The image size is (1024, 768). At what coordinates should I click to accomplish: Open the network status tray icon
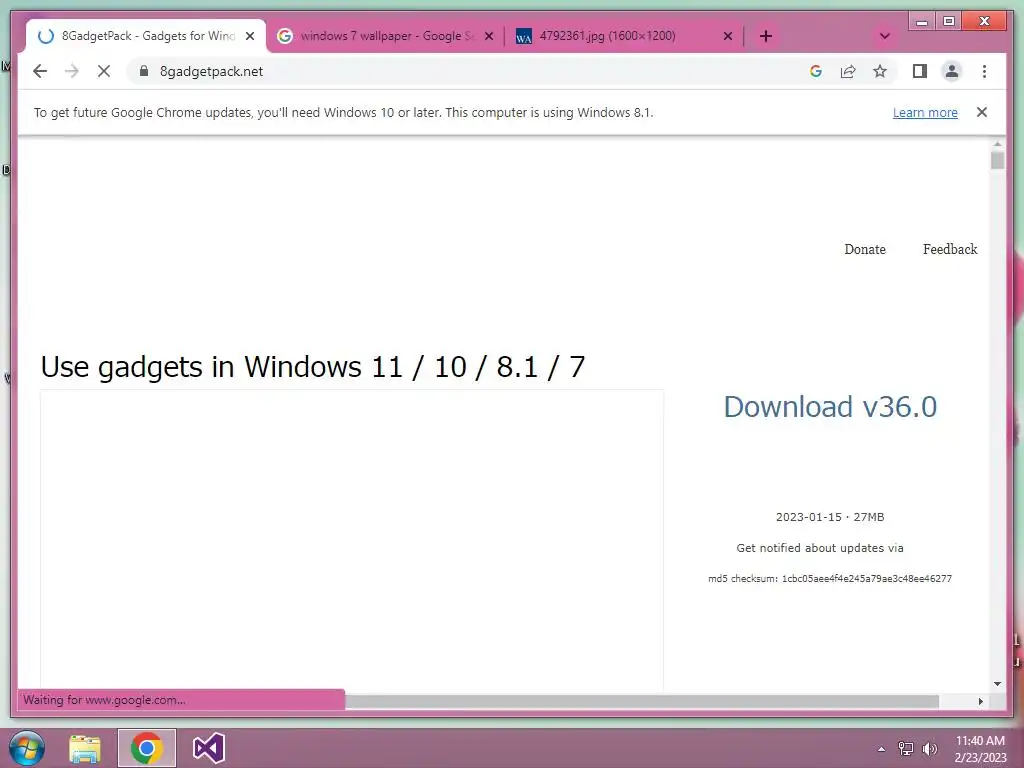coord(906,749)
